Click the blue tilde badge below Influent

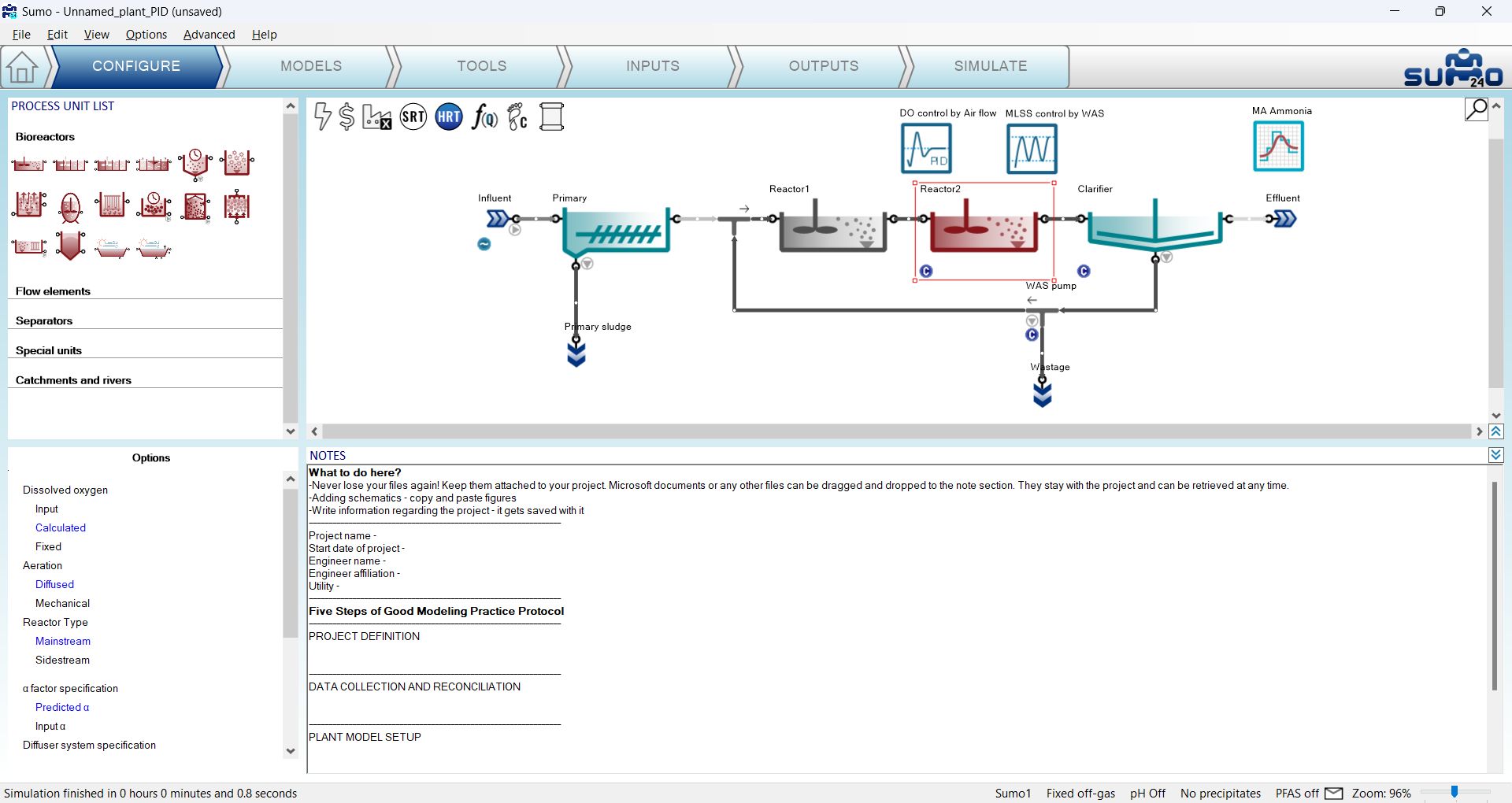point(484,244)
